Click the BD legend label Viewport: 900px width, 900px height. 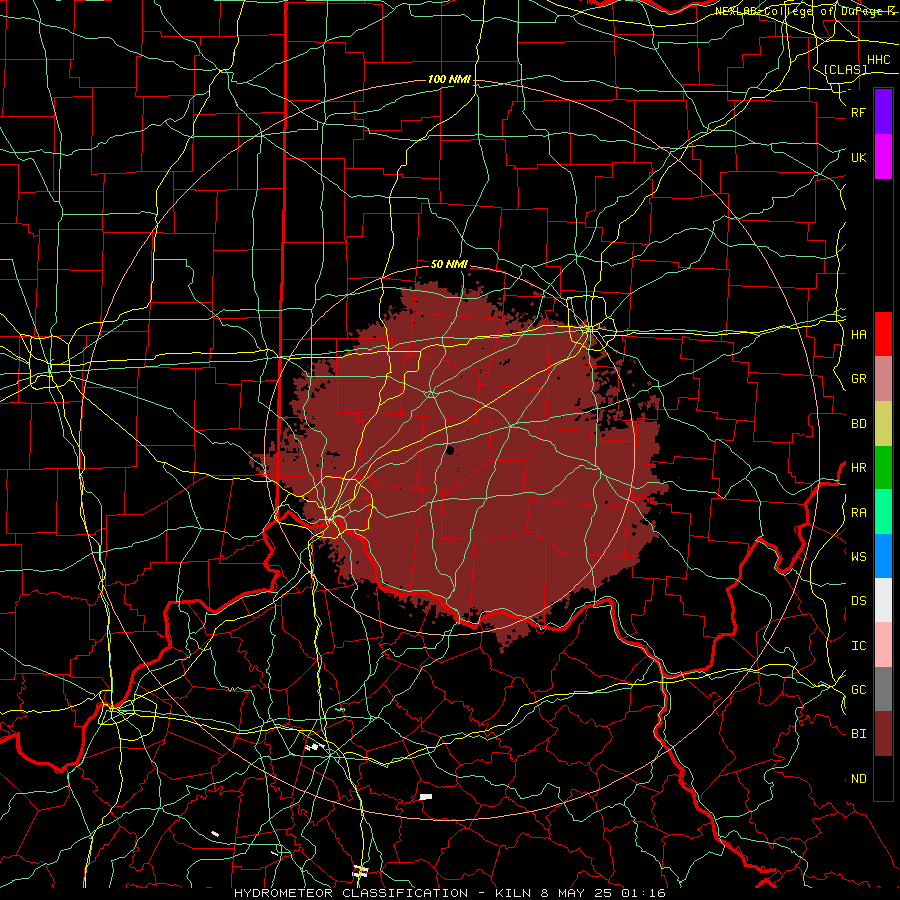tap(858, 424)
